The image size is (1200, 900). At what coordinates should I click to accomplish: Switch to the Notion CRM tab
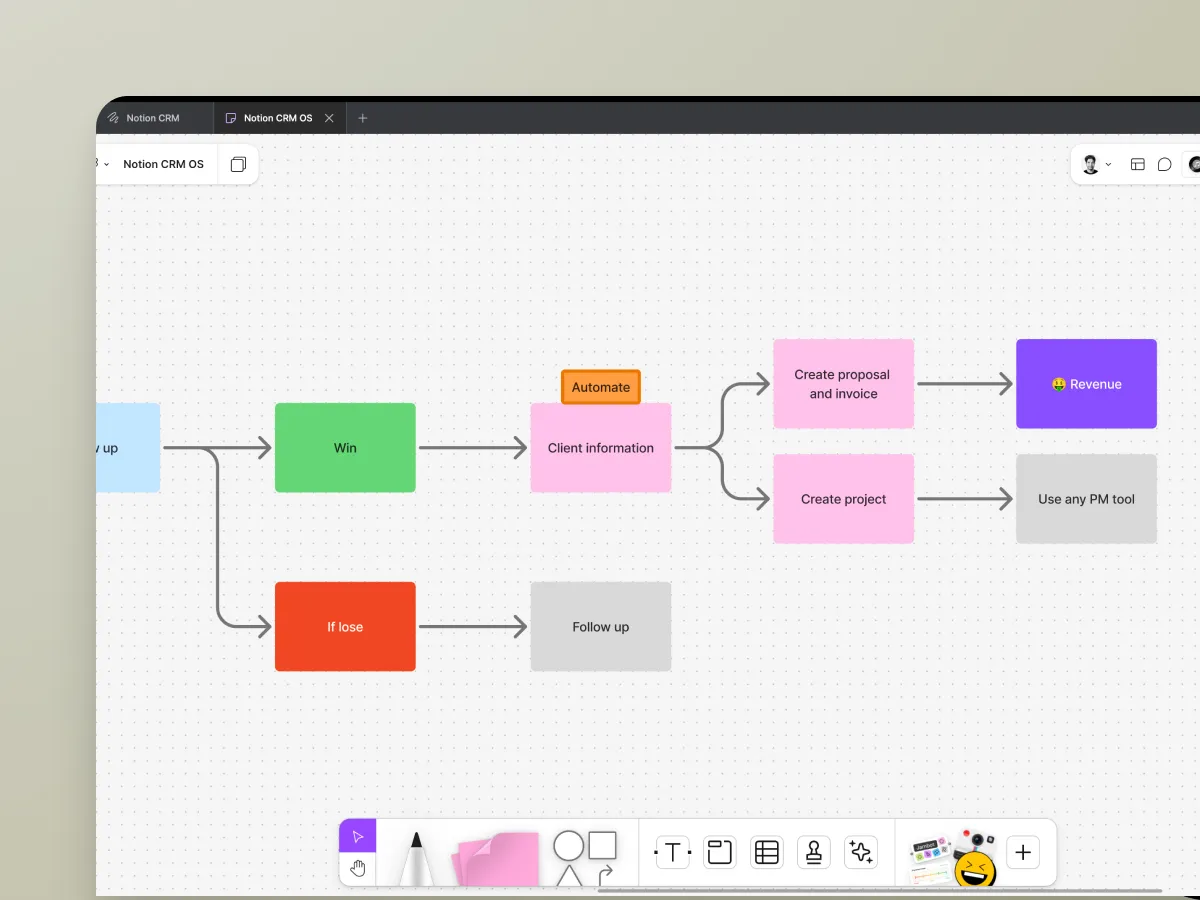pyautogui.click(x=154, y=118)
